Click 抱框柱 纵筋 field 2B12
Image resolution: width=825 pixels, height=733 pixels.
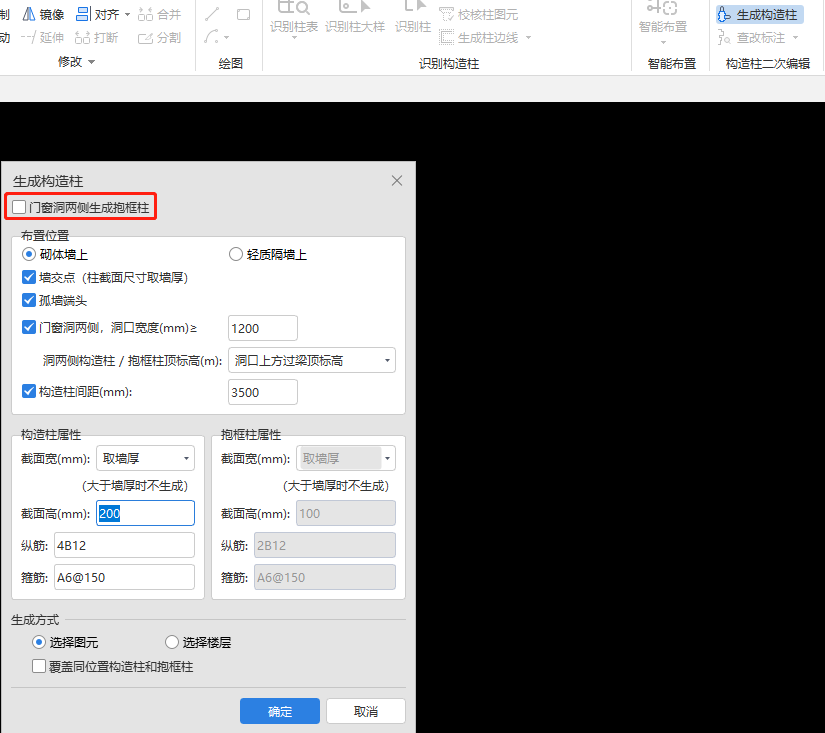[325, 546]
